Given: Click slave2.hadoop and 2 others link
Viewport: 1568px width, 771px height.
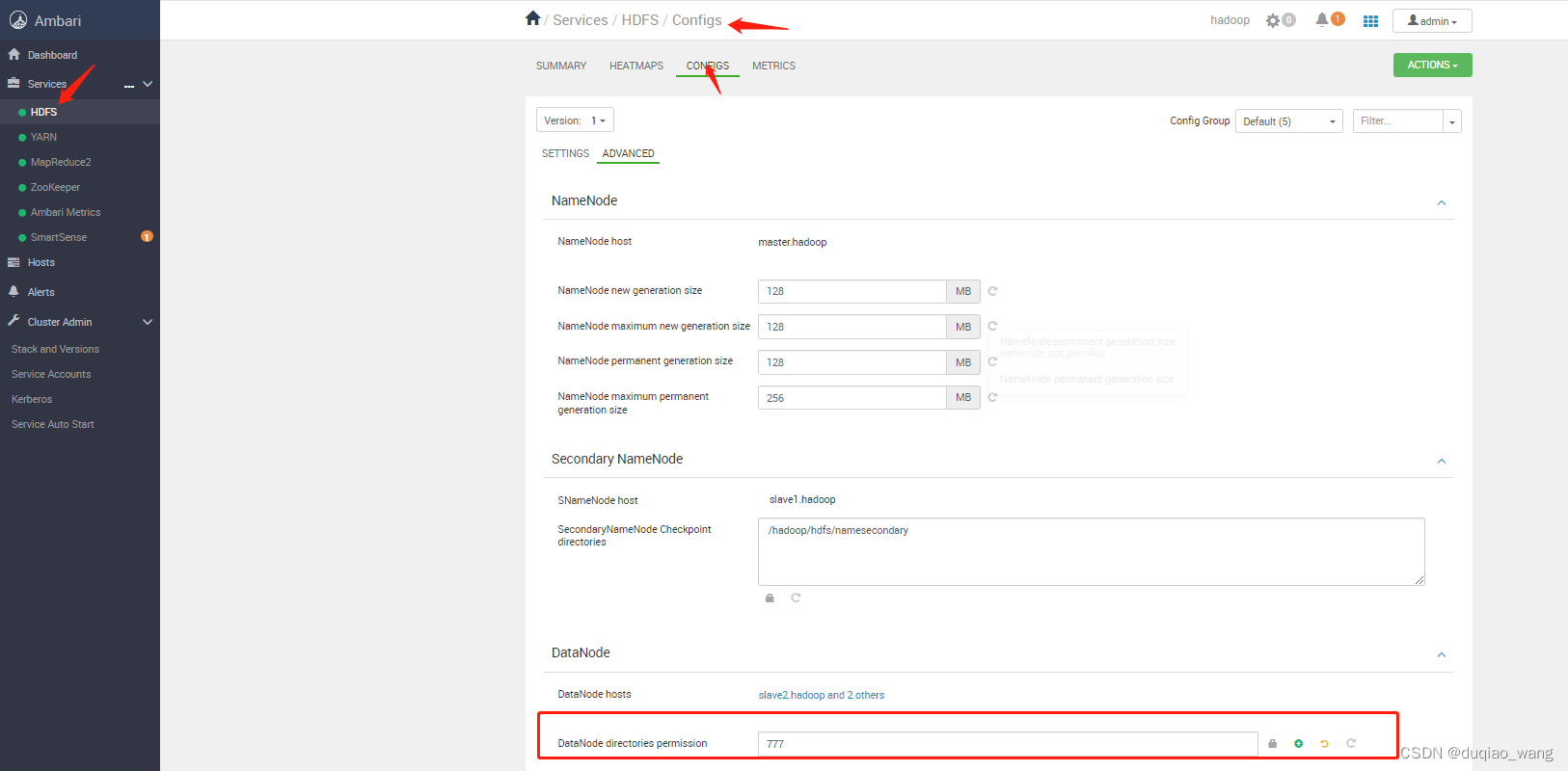Looking at the screenshot, I should (821, 695).
